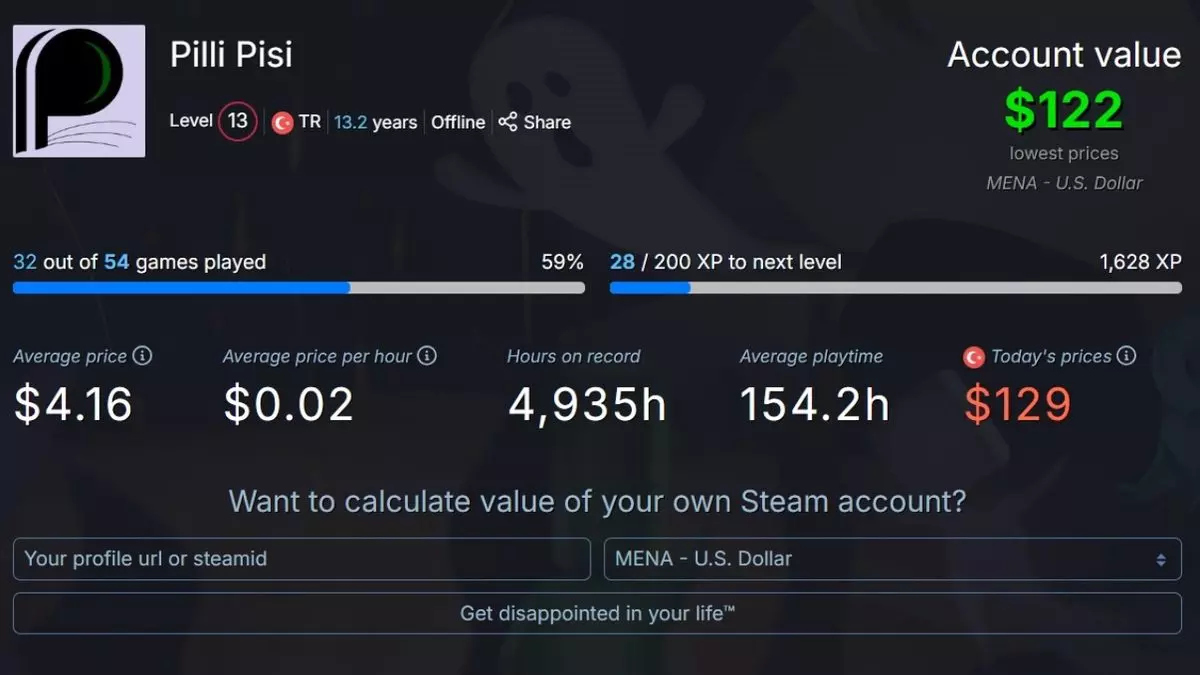Click the Pilli Pisi avatar image
Screen dimensions: 1200x675
[x=78, y=90]
